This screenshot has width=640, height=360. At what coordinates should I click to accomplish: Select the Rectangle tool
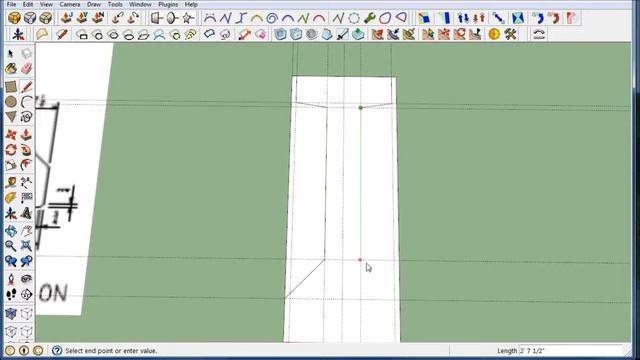pyautogui.click(x=11, y=87)
